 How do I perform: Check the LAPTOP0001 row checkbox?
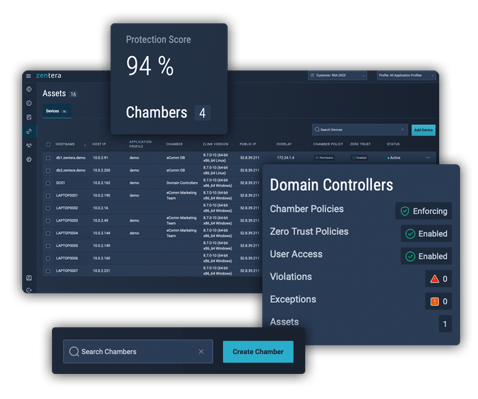[48, 196]
